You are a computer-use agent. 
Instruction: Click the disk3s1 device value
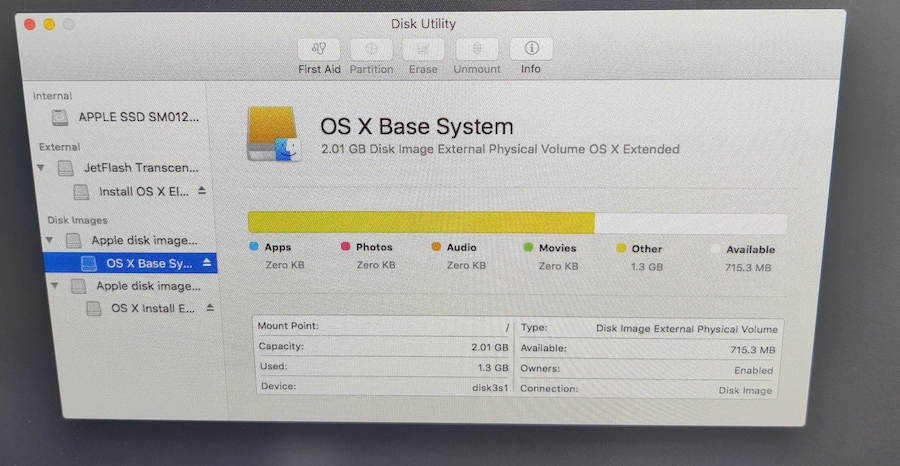click(x=490, y=387)
